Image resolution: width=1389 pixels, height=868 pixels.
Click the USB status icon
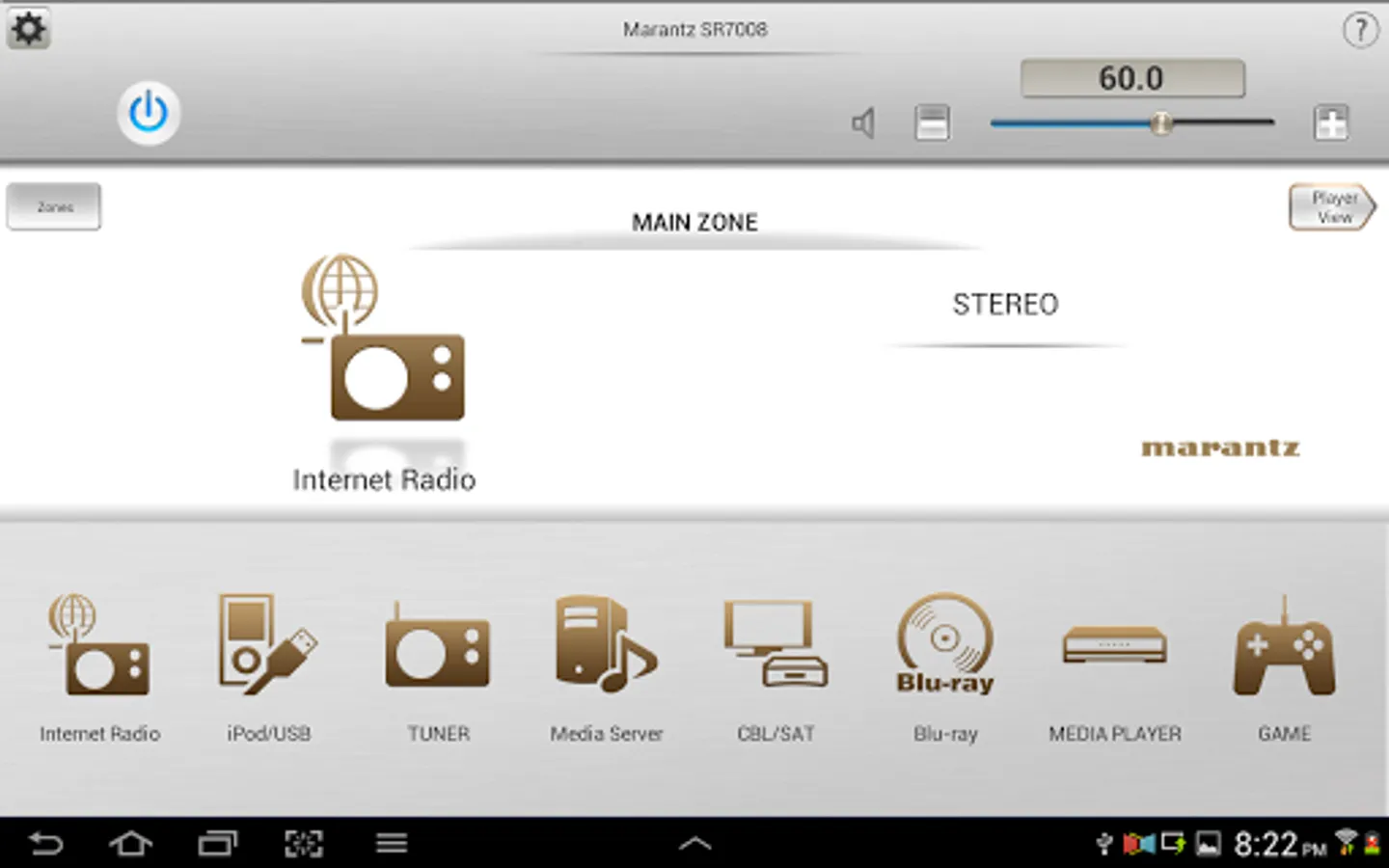pos(1105,845)
